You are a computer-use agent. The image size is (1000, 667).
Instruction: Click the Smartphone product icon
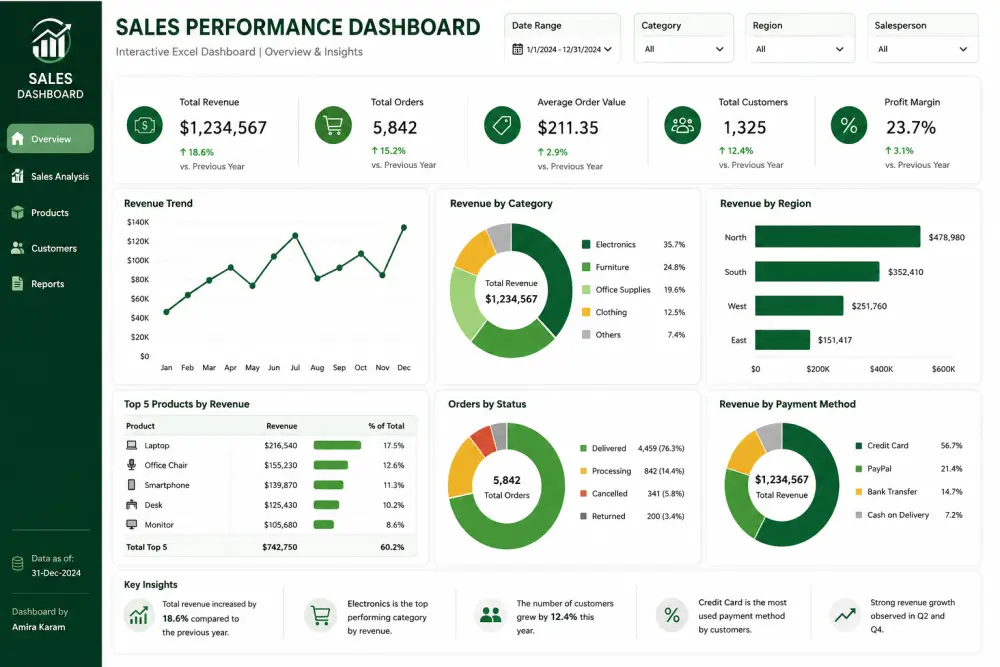click(x=131, y=485)
